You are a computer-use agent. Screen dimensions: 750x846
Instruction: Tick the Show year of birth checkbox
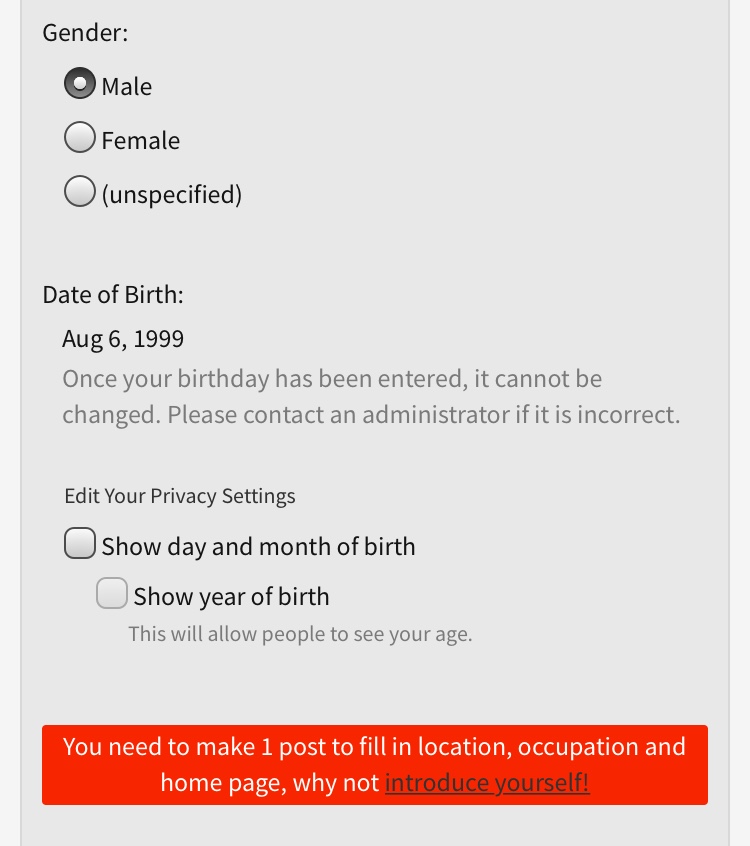[112, 593]
